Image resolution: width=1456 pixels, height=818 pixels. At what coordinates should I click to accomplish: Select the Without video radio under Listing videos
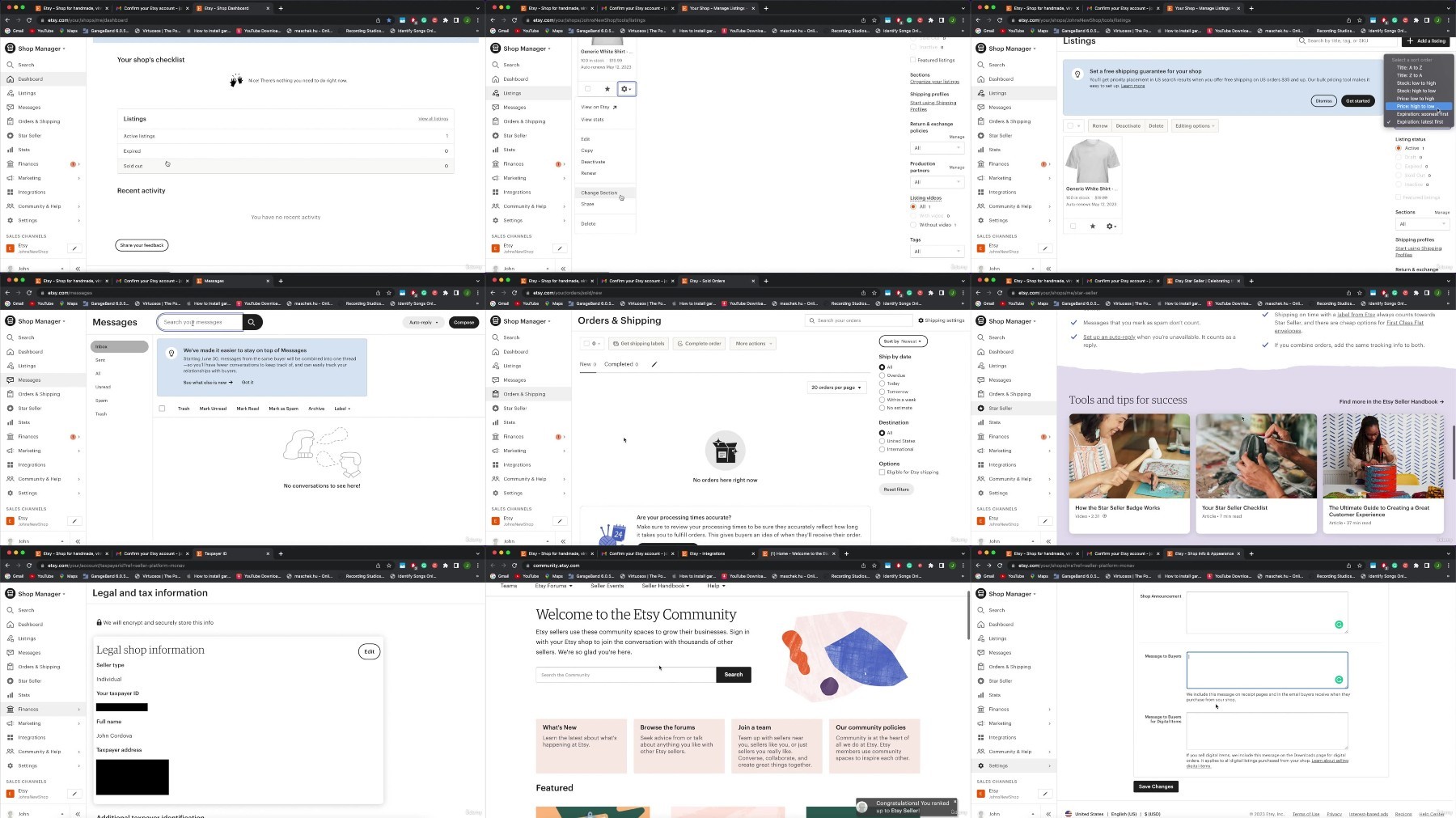pos(913,225)
